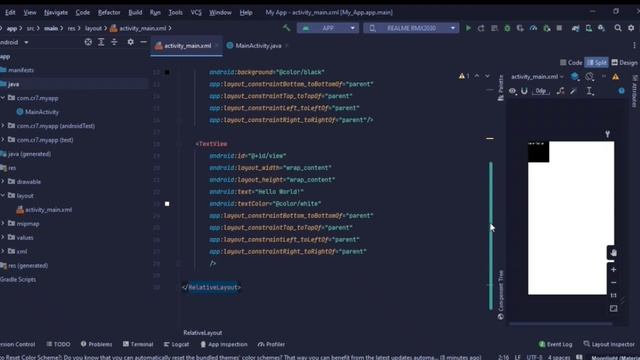640x360 pixels.
Task: Open the default margins 0dp dropdown
Action: tap(541, 91)
